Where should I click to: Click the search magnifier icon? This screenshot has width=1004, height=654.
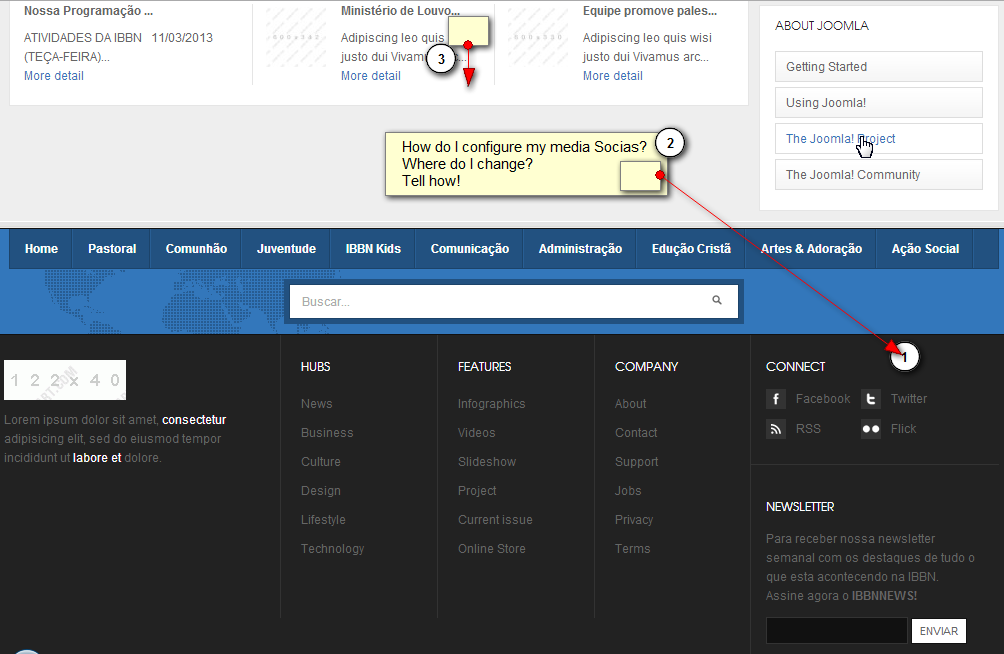717,300
